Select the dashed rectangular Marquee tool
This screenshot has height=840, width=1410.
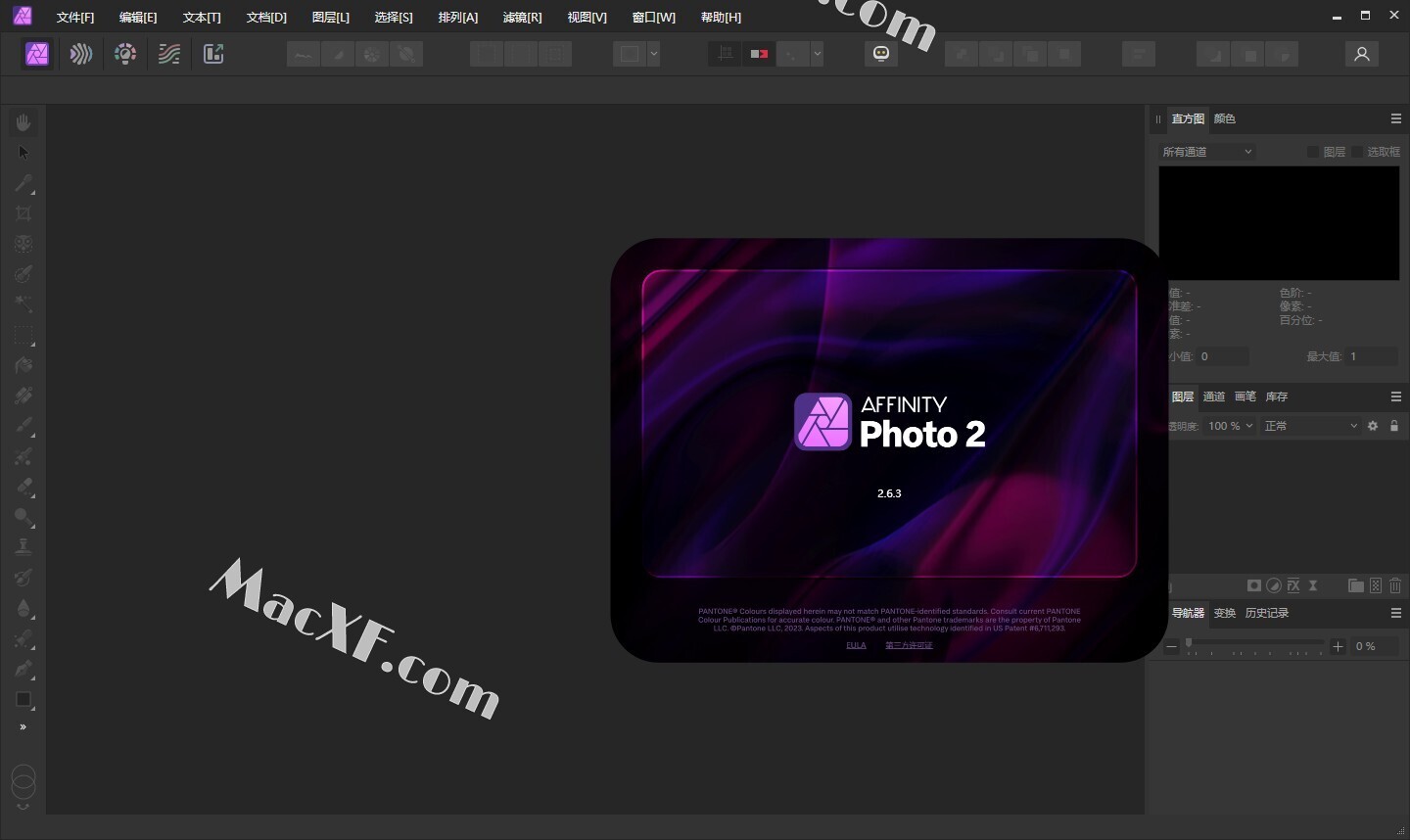[x=23, y=335]
